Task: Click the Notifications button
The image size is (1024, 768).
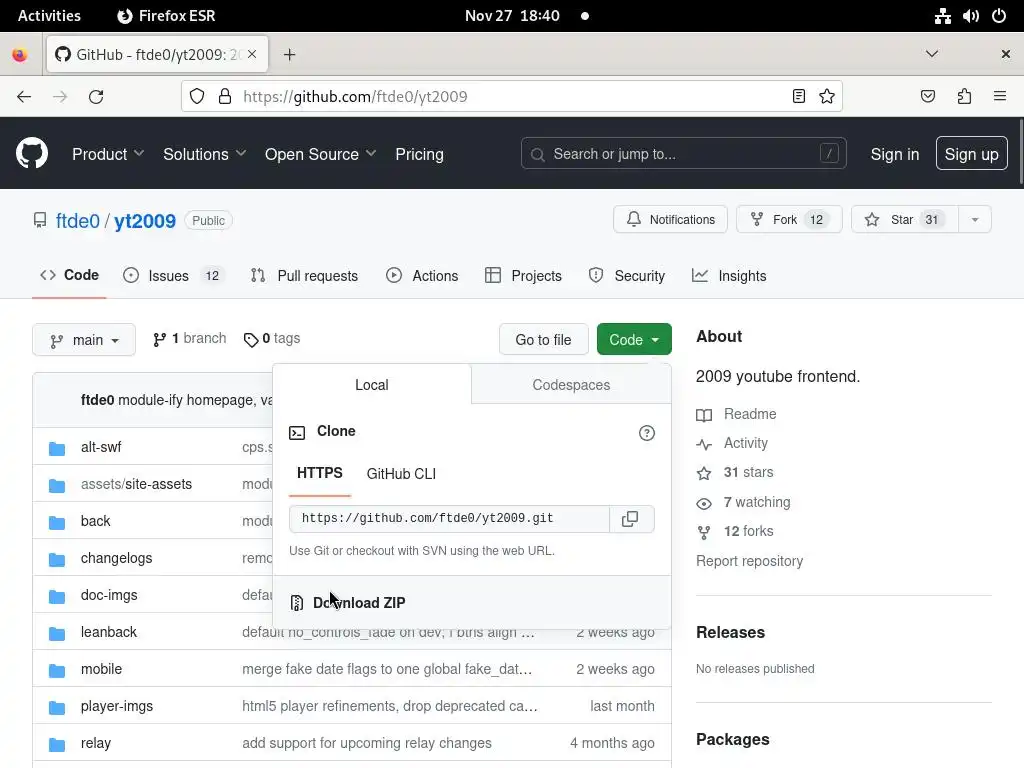Action: pos(670,219)
